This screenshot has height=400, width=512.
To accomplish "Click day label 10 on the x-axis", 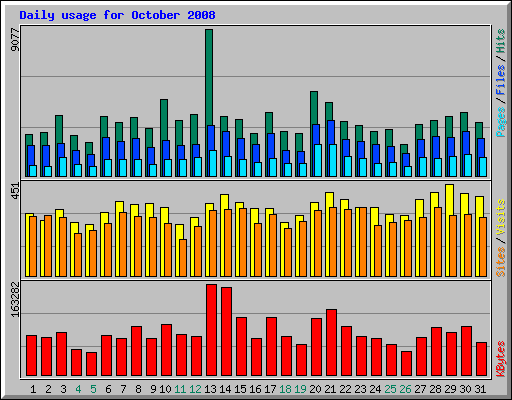I will click(x=165, y=389).
